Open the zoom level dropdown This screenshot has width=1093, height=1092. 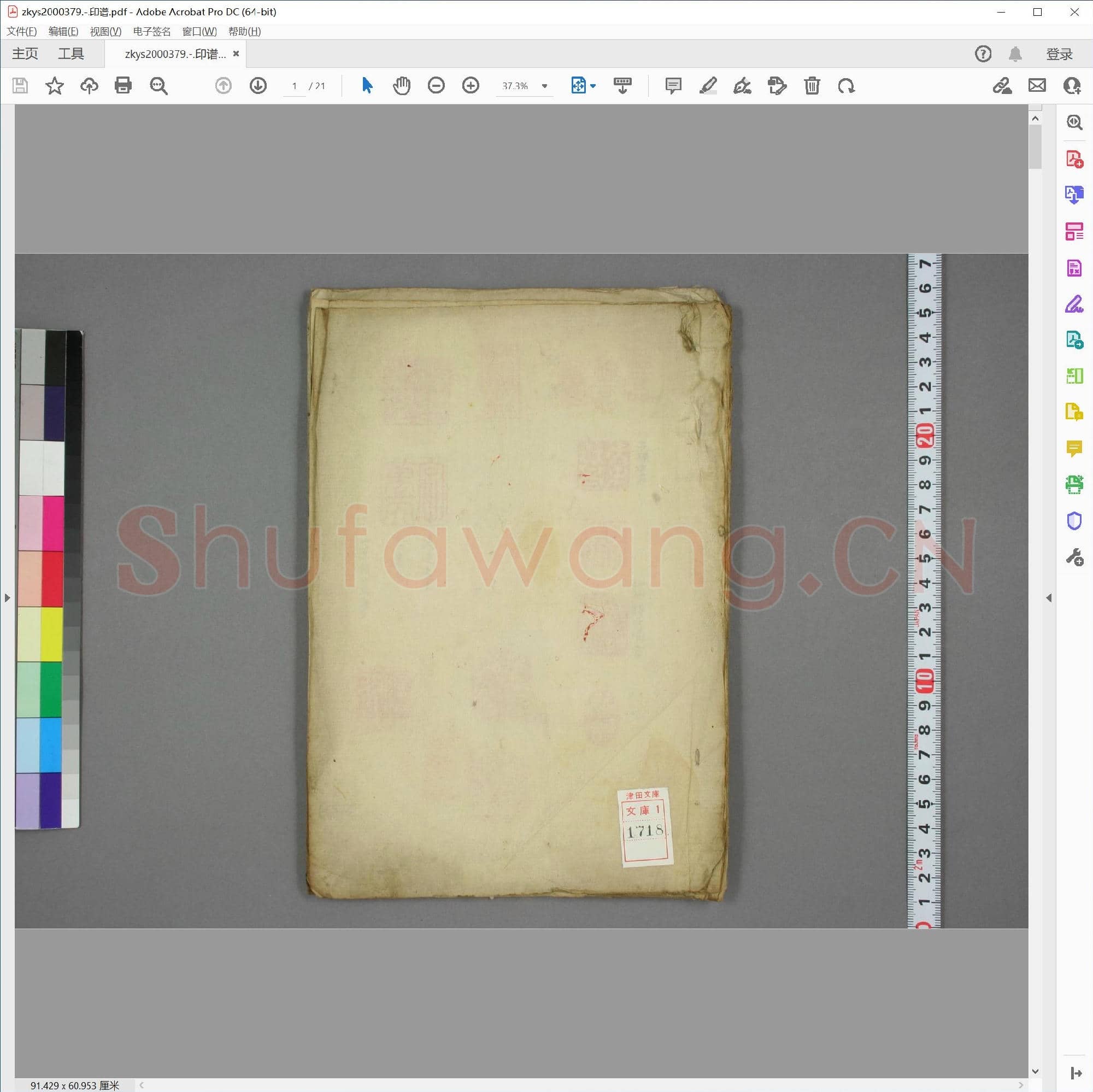(x=544, y=86)
